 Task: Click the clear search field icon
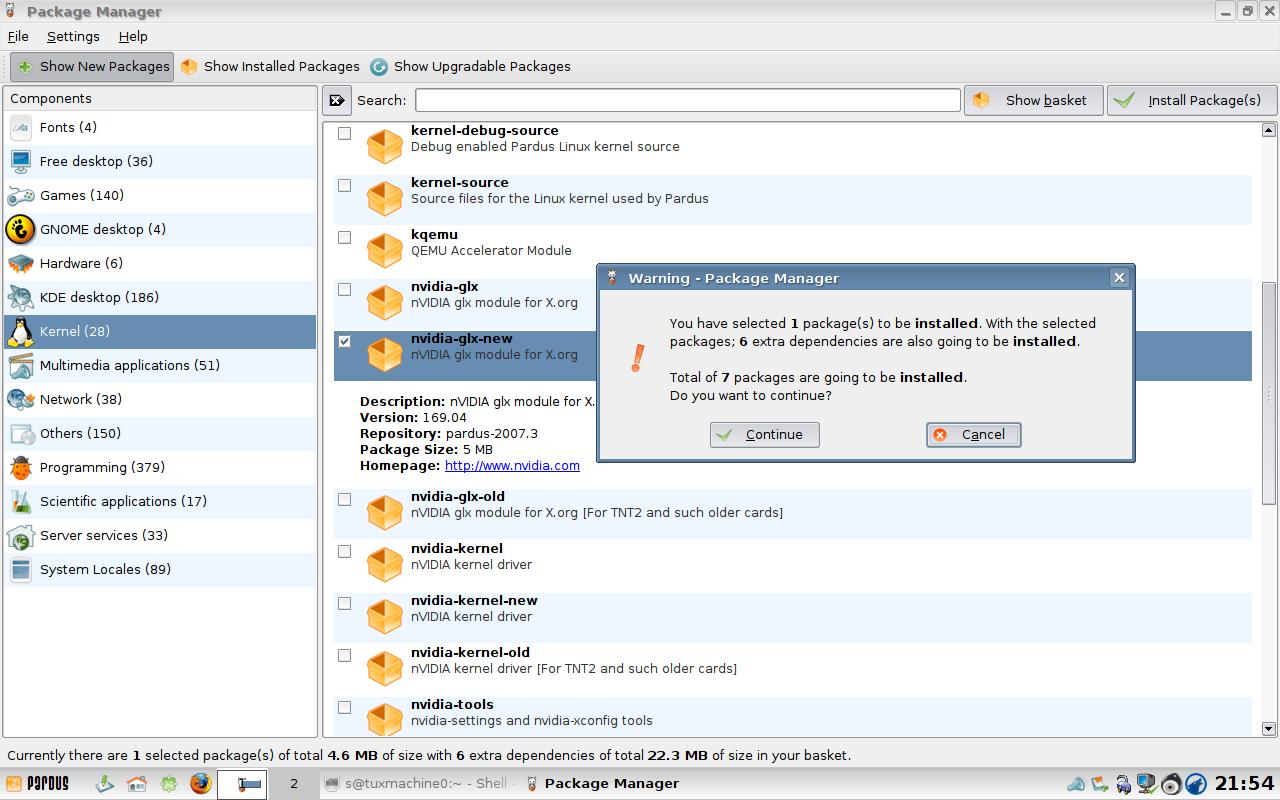click(337, 100)
